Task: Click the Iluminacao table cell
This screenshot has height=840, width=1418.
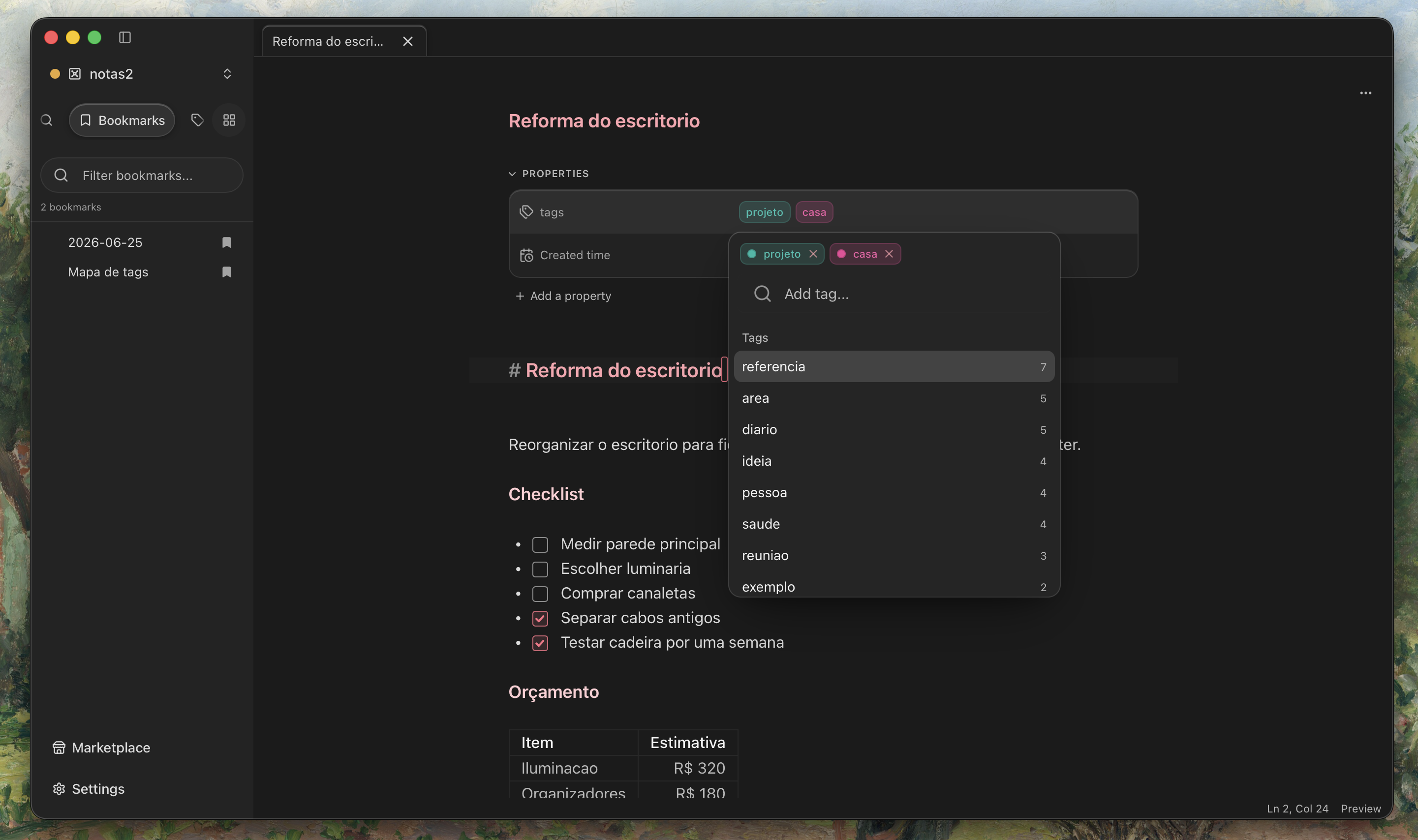Action: point(573,768)
